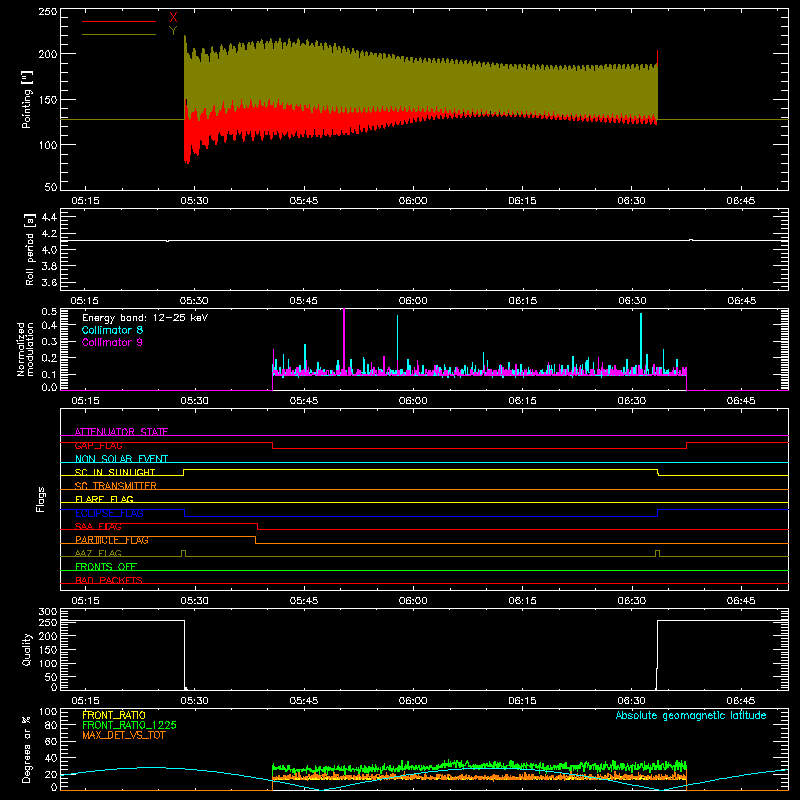The image size is (800, 800).
Task: Click the SC_TRANSMITTER flag label
Action: (115, 486)
